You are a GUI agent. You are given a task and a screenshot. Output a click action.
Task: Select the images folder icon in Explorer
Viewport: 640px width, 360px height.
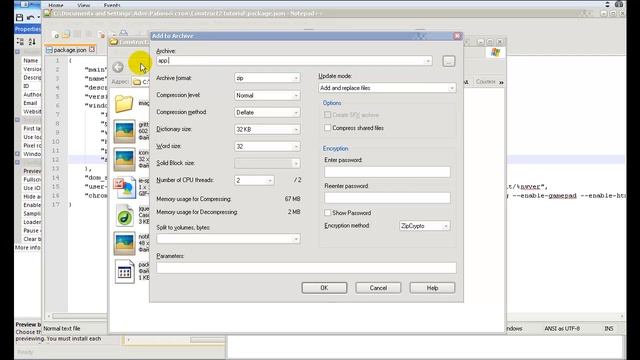124,103
